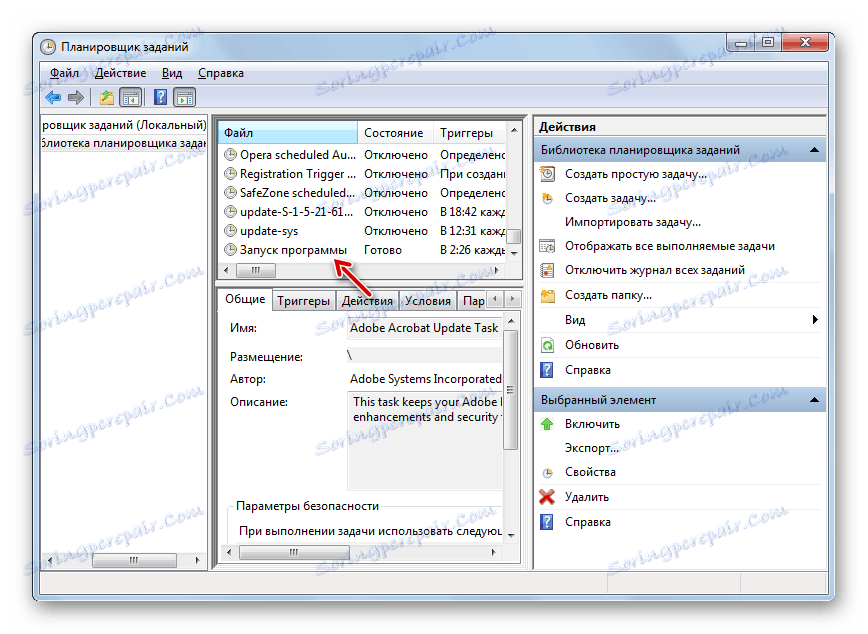Select the Библиотека планировщика tree node

pos(124,143)
